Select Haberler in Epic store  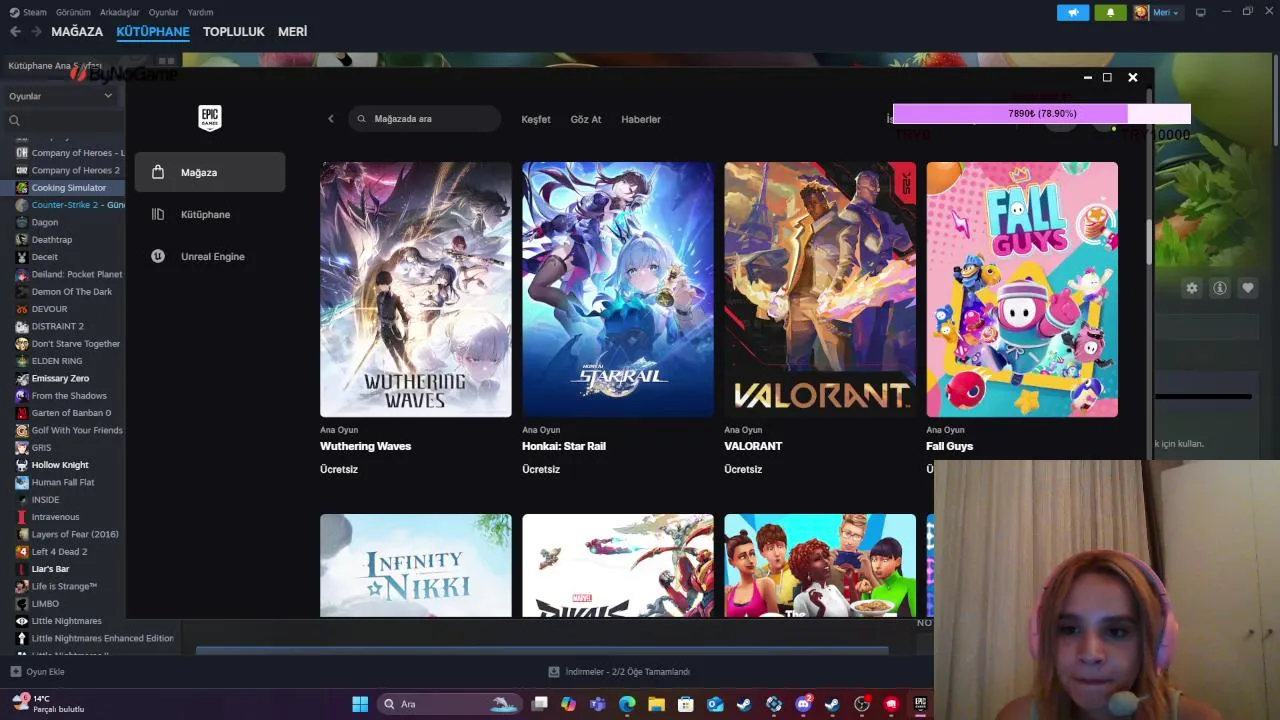click(641, 119)
